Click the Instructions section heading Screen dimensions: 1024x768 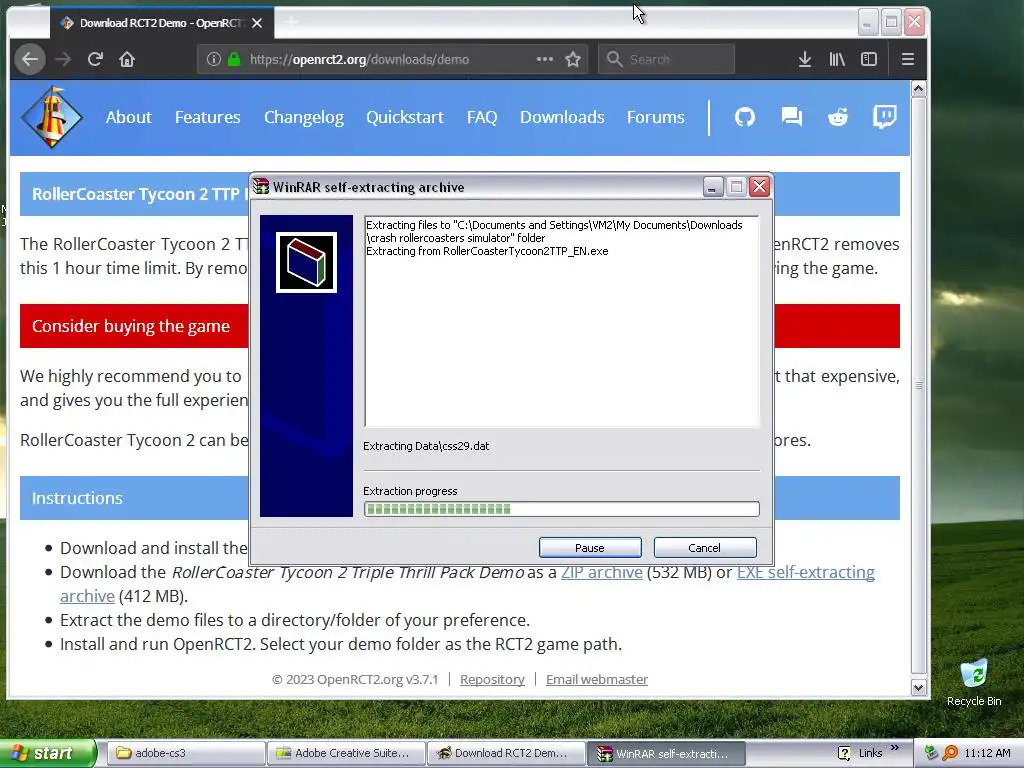pyautogui.click(x=77, y=498)
